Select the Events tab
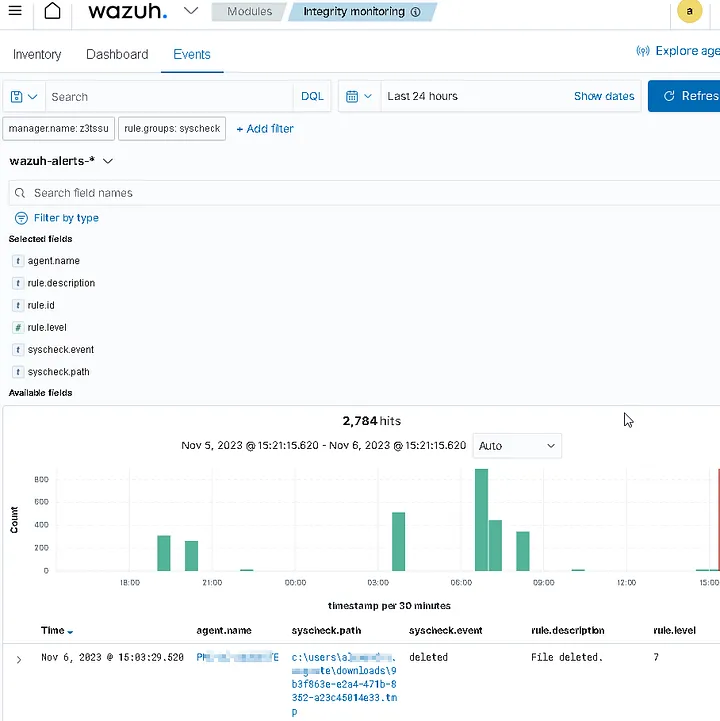This screenshot has width=720, height=721. pyautogui.click(x=192, y=54)
